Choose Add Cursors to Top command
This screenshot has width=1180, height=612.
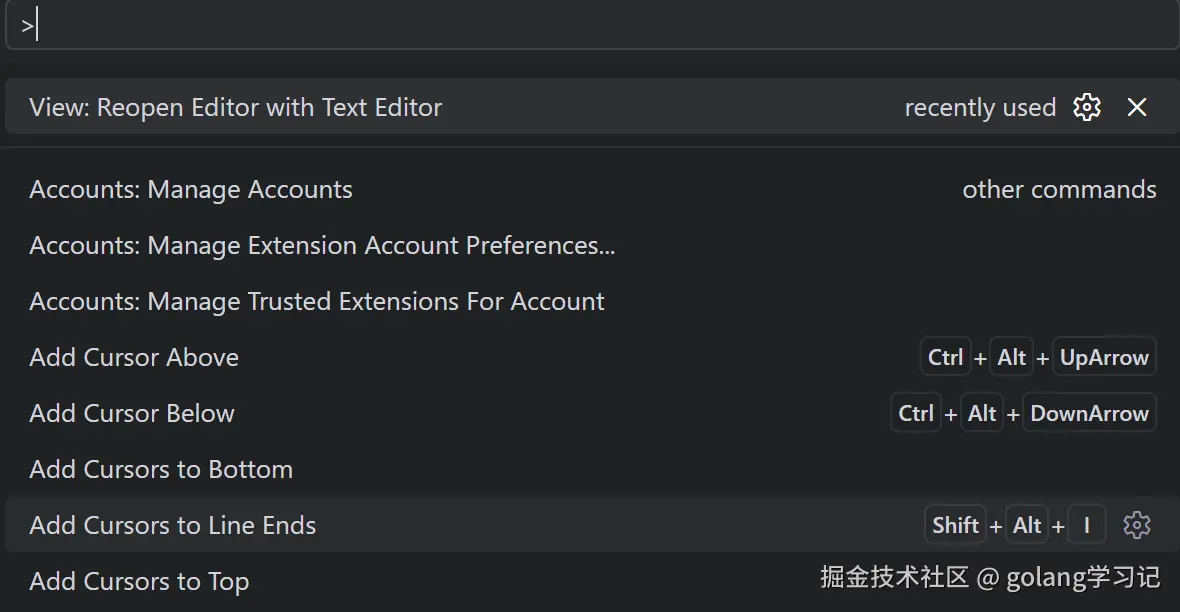click(139, 582)
